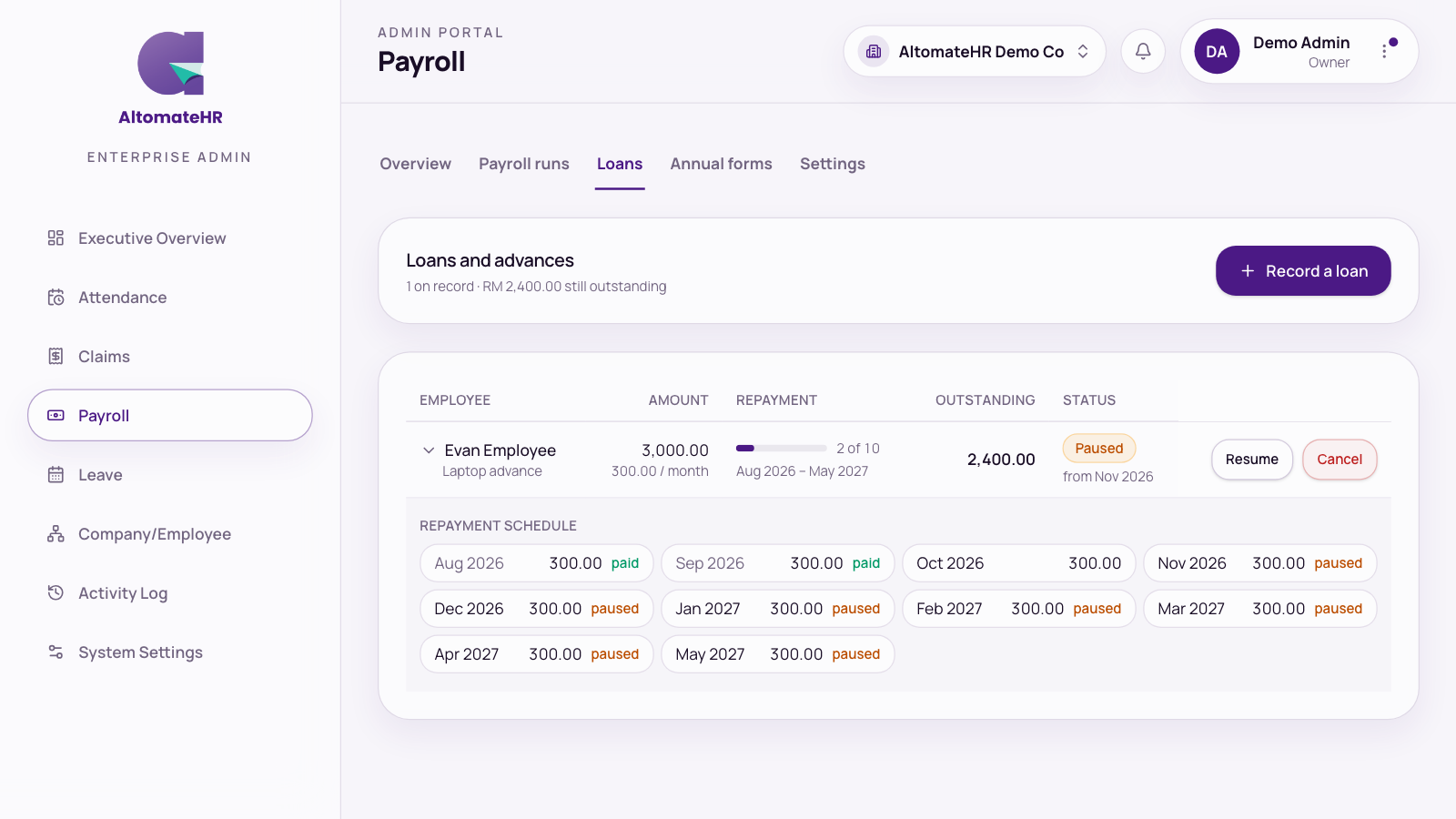Switch to the Payroll runs tab
This screenshot has width=1456, height=819.
click(524, 164)
